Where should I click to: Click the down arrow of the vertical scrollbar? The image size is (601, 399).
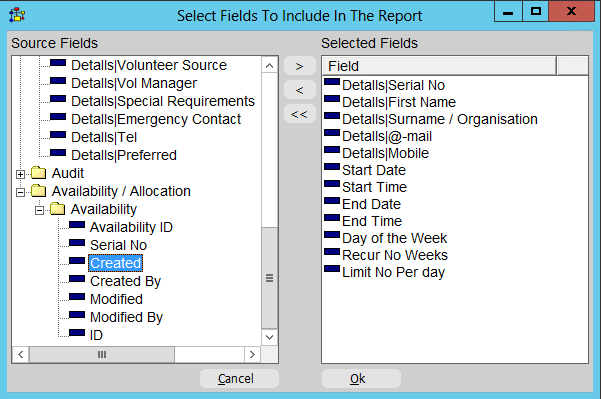[x=269, y=337]
